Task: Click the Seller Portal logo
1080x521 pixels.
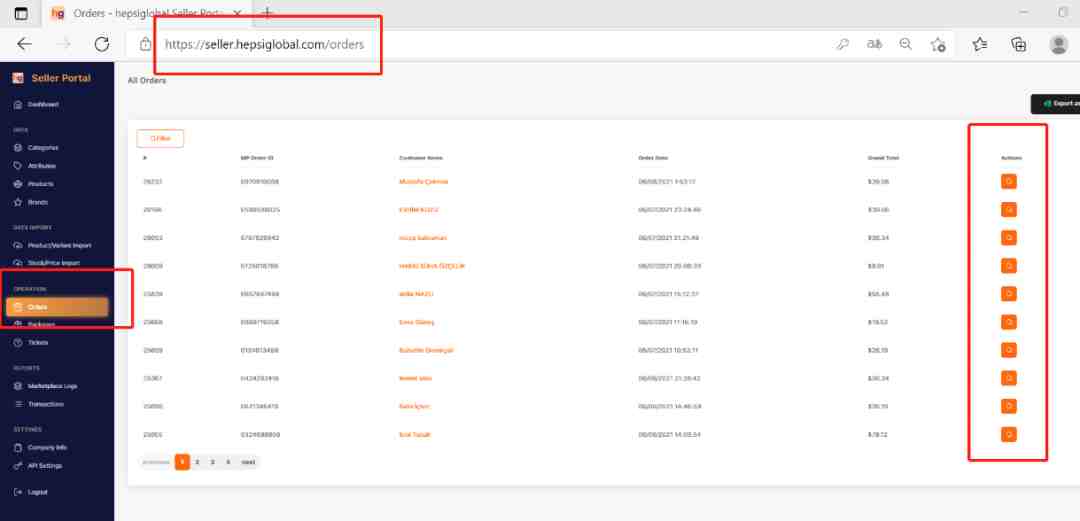Action: pos(51,78)
